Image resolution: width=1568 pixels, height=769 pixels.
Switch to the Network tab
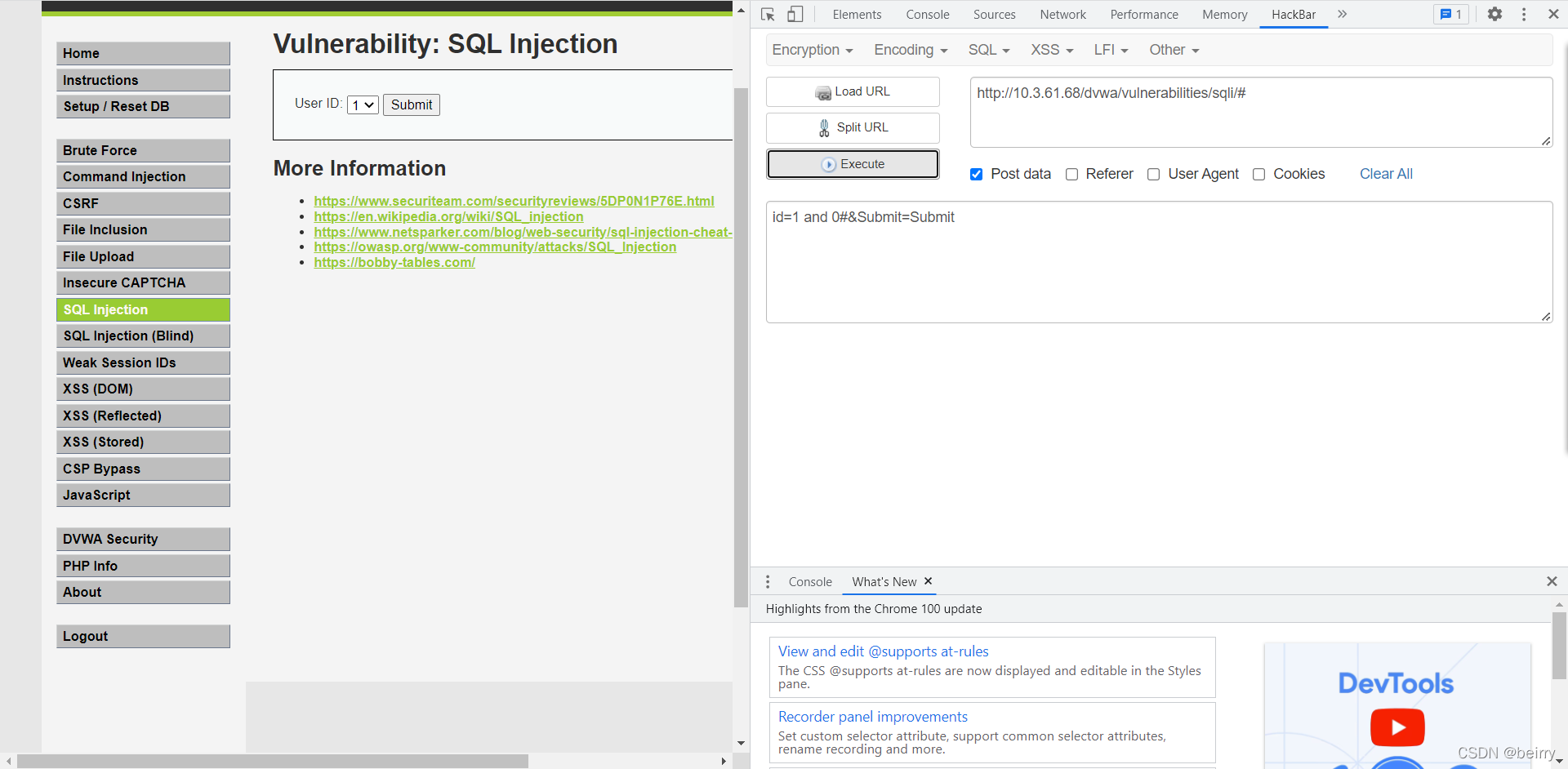coord(1062,15)
